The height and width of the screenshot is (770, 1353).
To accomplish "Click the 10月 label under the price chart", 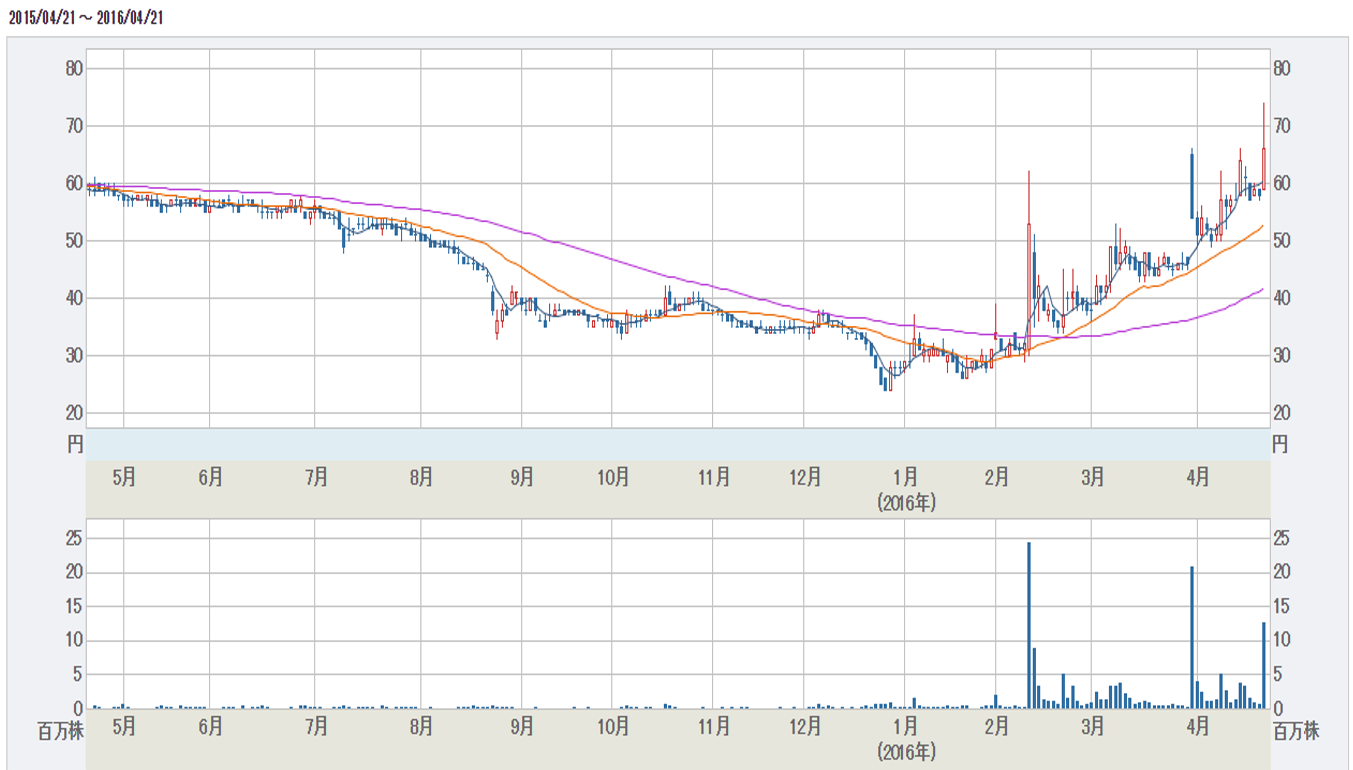I will pos(613,477).
